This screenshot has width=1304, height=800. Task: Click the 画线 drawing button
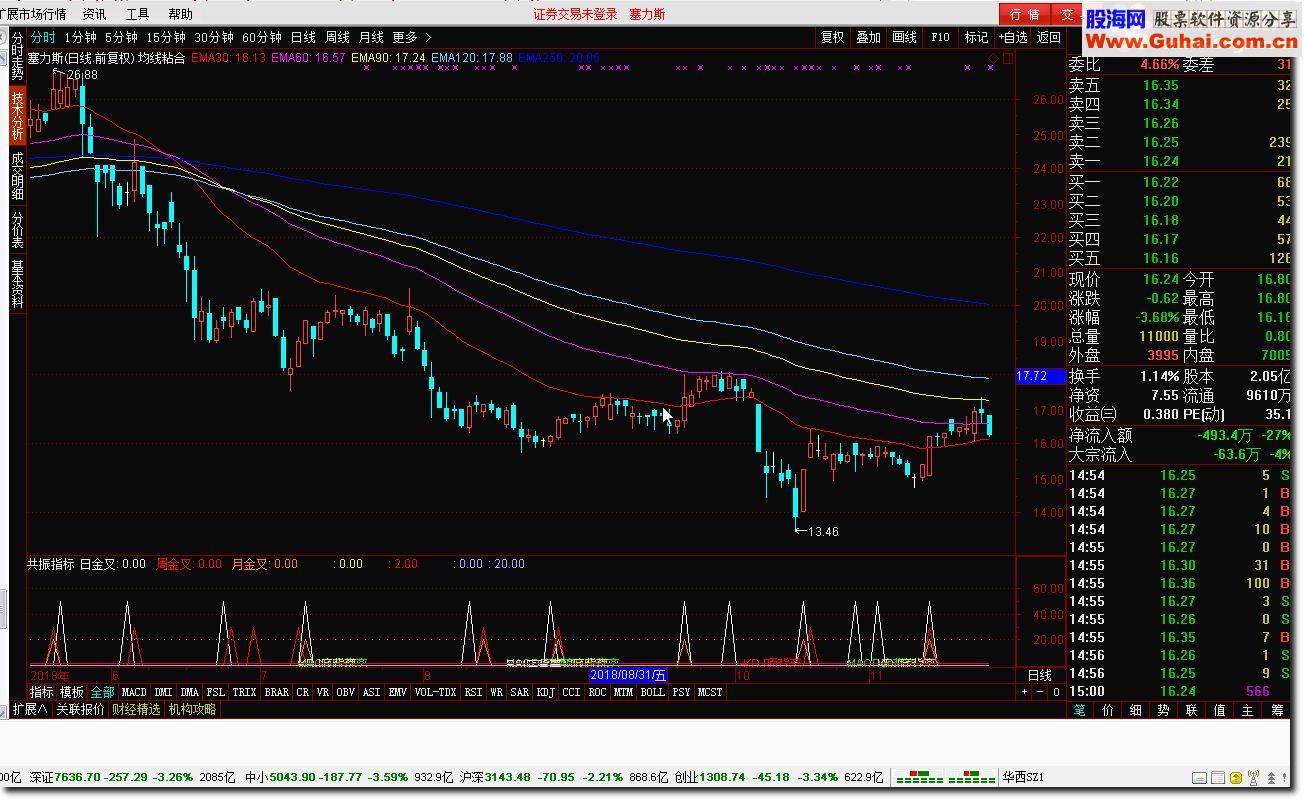(x=904, y=37)
